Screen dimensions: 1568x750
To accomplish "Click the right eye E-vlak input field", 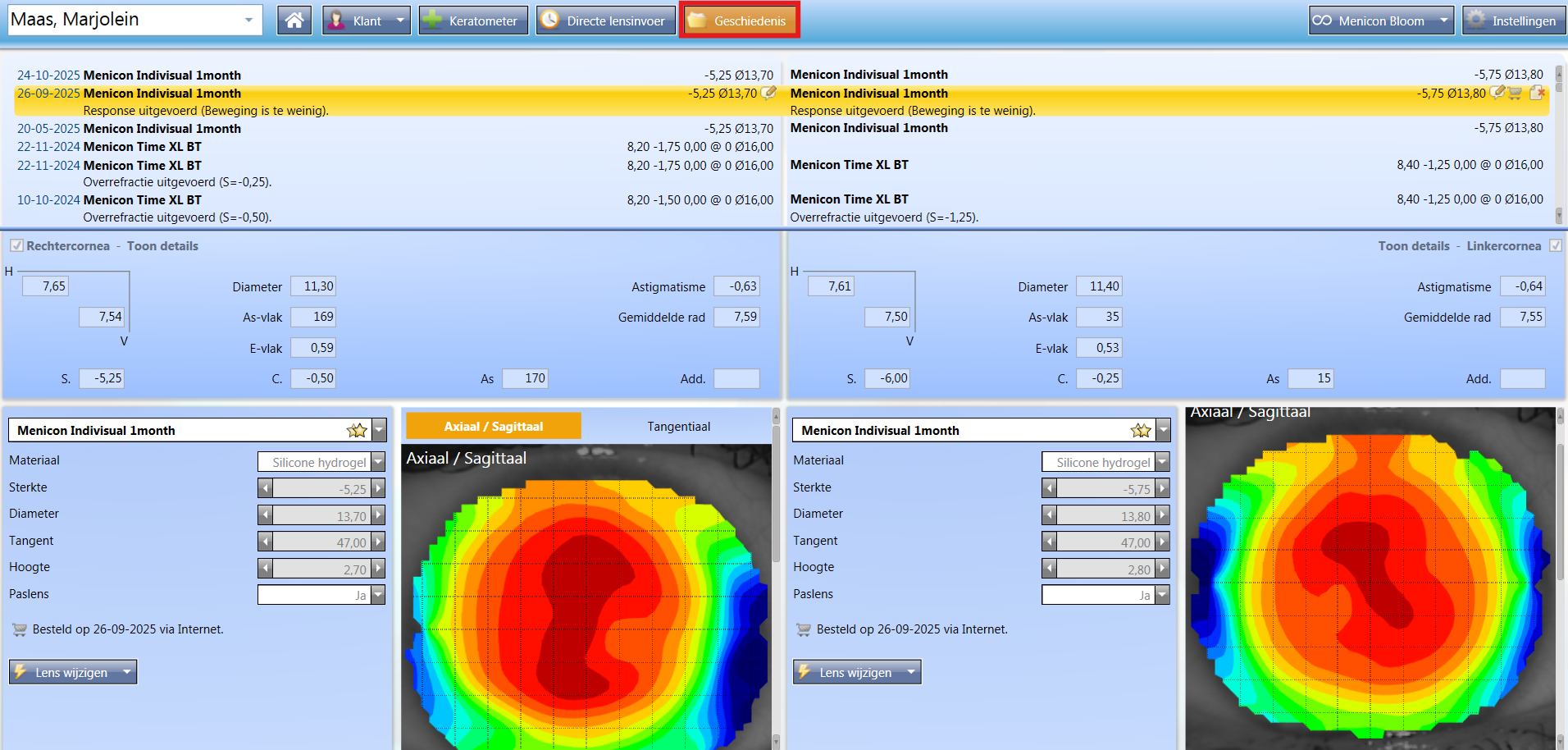I will pyautogui.click(x=313, y=348).
